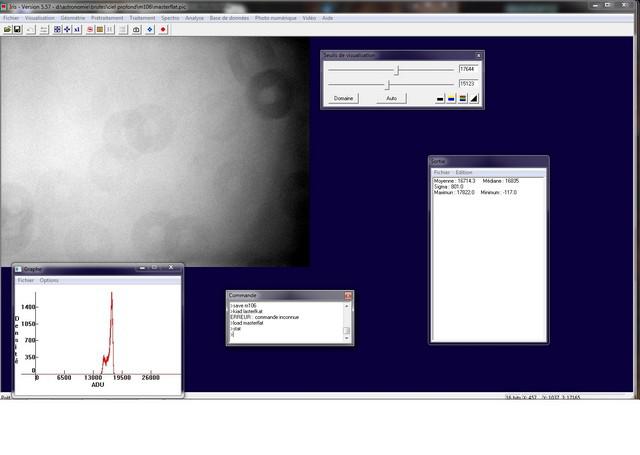
Task: Click the Sigma value line in Sortie
Action: point(448,186)
